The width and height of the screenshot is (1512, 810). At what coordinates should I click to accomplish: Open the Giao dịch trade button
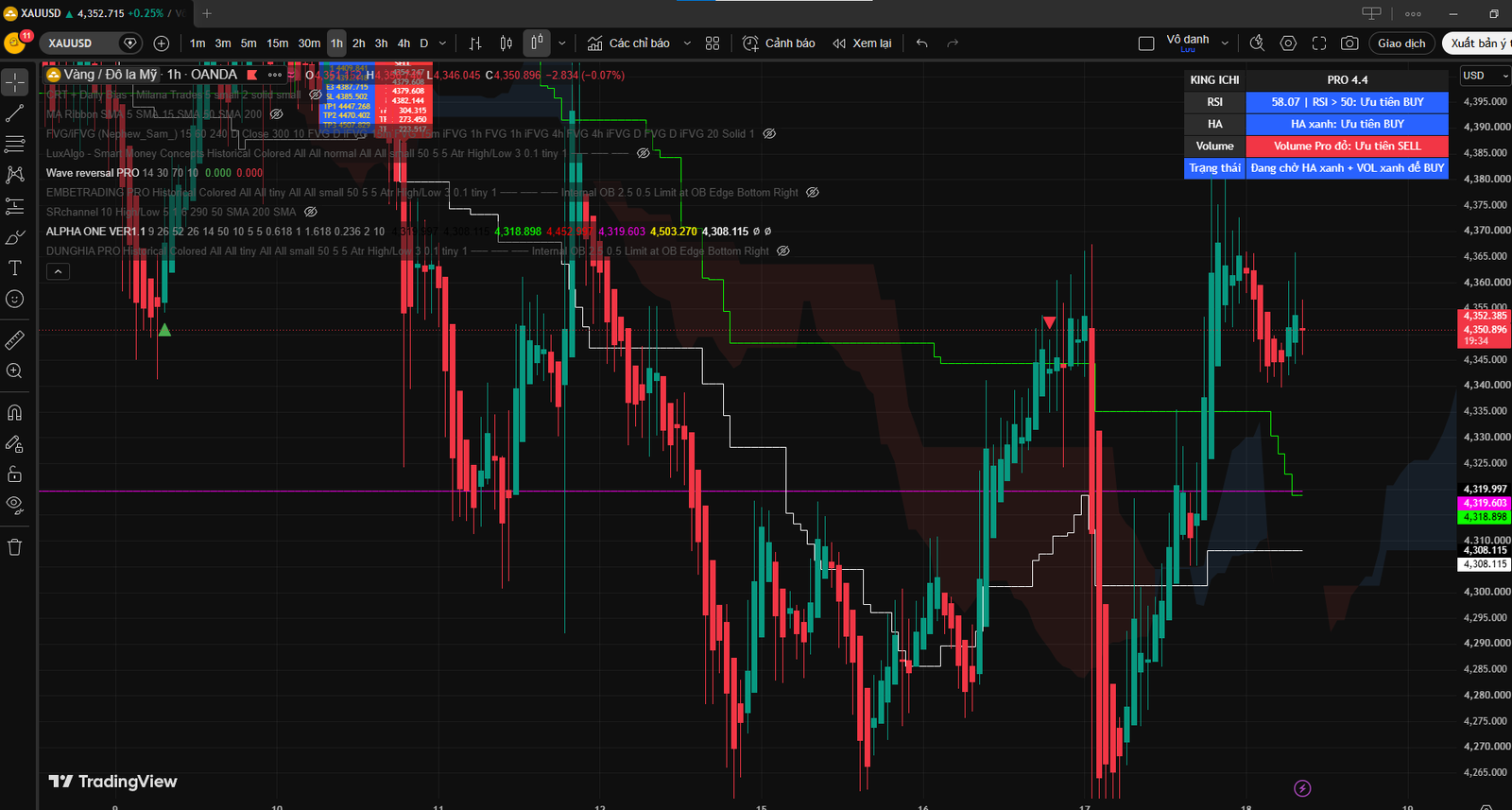pos(1401,43)
